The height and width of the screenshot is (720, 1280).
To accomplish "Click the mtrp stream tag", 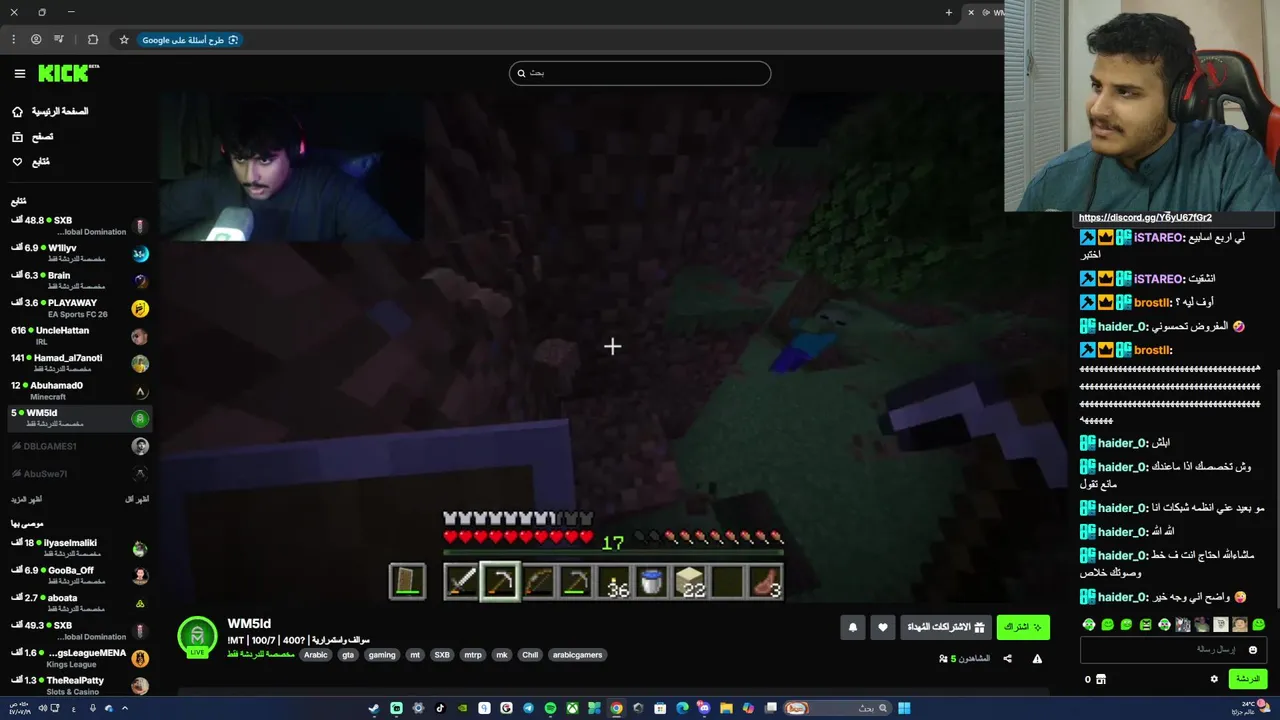I will (x=473, y=655).
